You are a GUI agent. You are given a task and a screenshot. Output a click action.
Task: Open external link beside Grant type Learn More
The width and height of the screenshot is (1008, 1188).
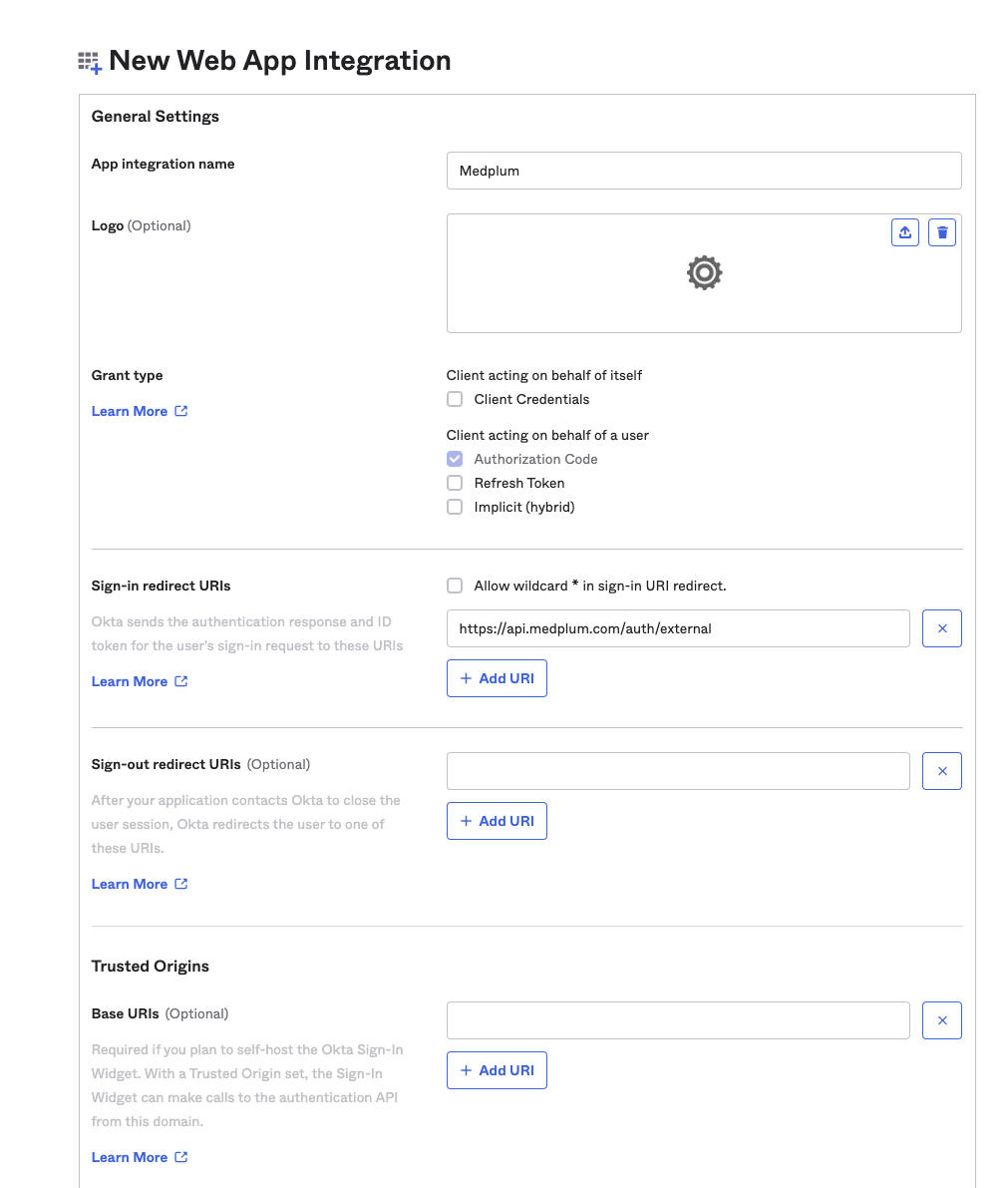[181, 410]
